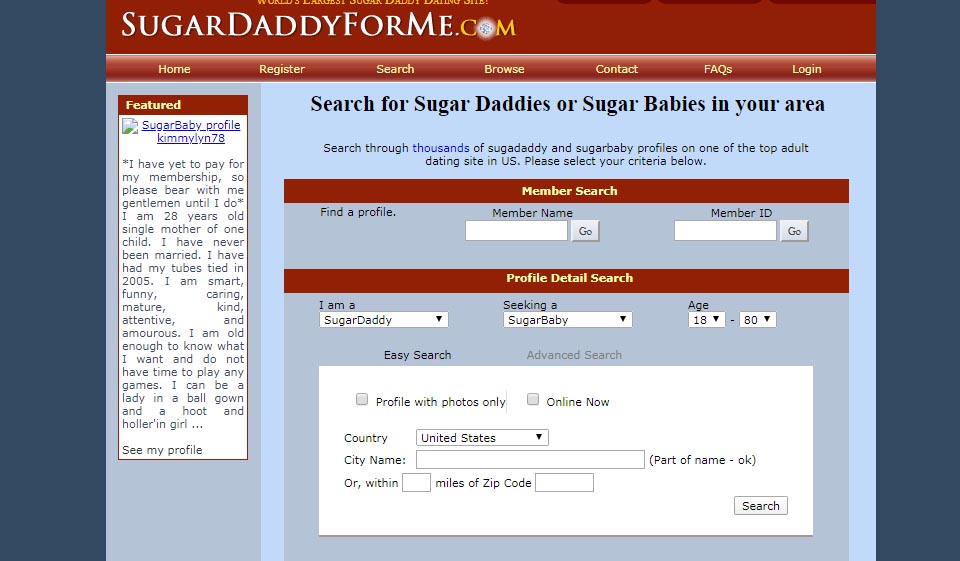Open the Home menu item

pyautogui.click(x=174, y=69)
